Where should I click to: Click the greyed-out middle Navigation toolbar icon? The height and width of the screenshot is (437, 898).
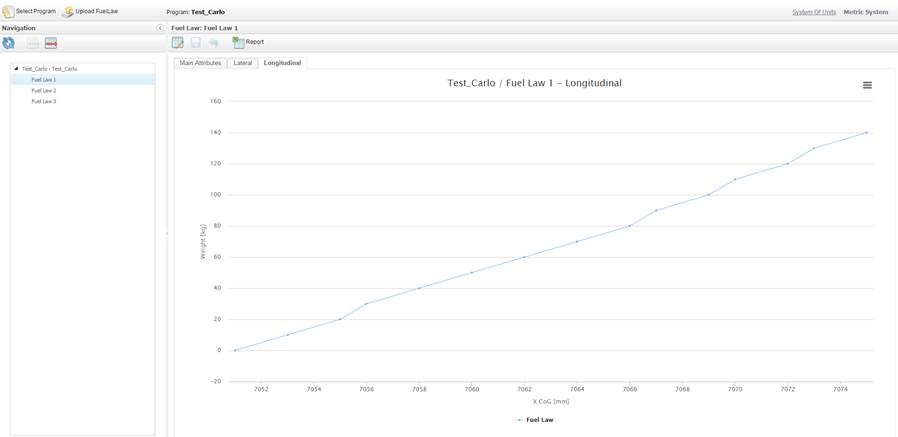click(31, 43)
